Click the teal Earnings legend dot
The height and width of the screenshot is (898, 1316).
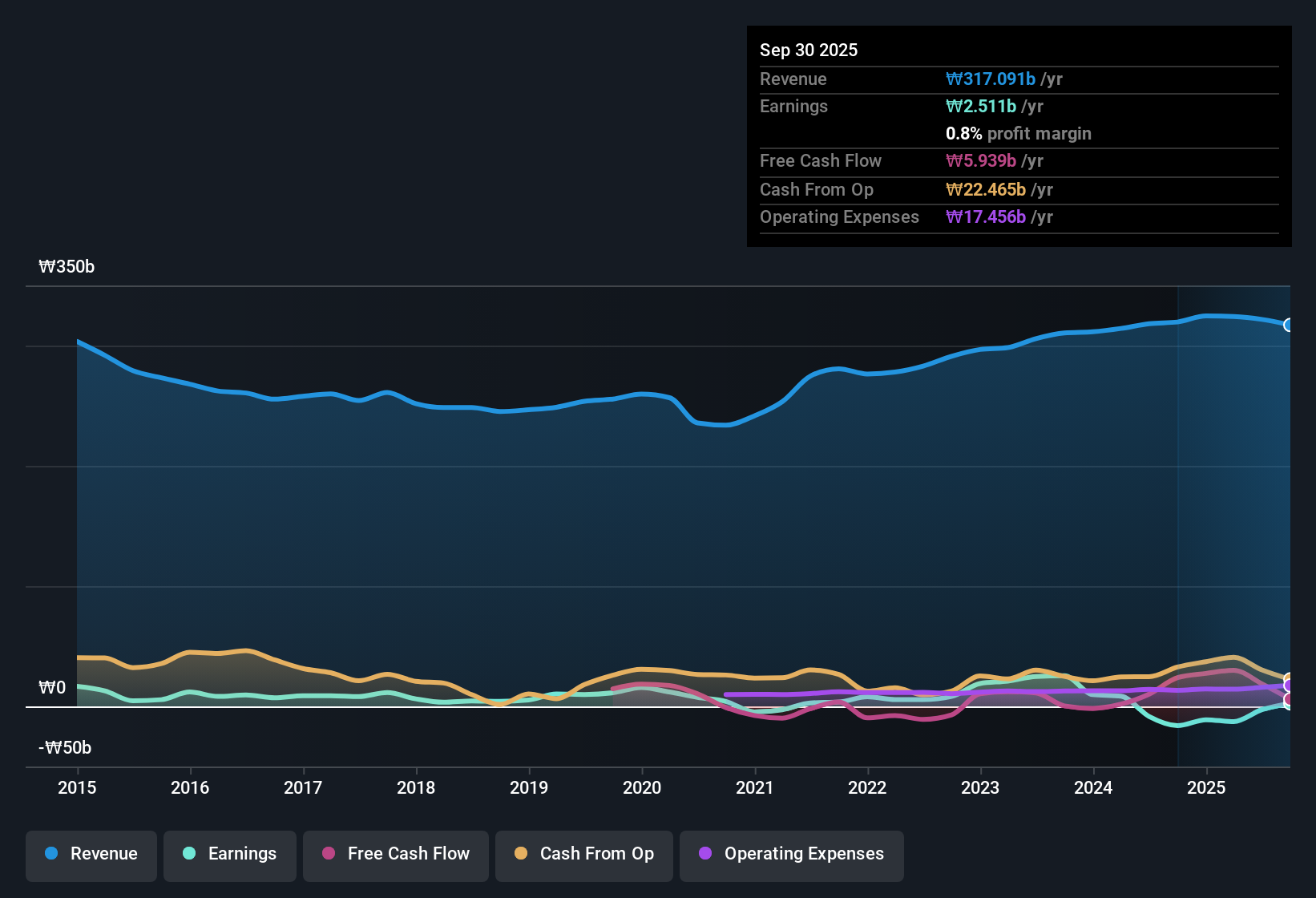click(x=189, y=854)
